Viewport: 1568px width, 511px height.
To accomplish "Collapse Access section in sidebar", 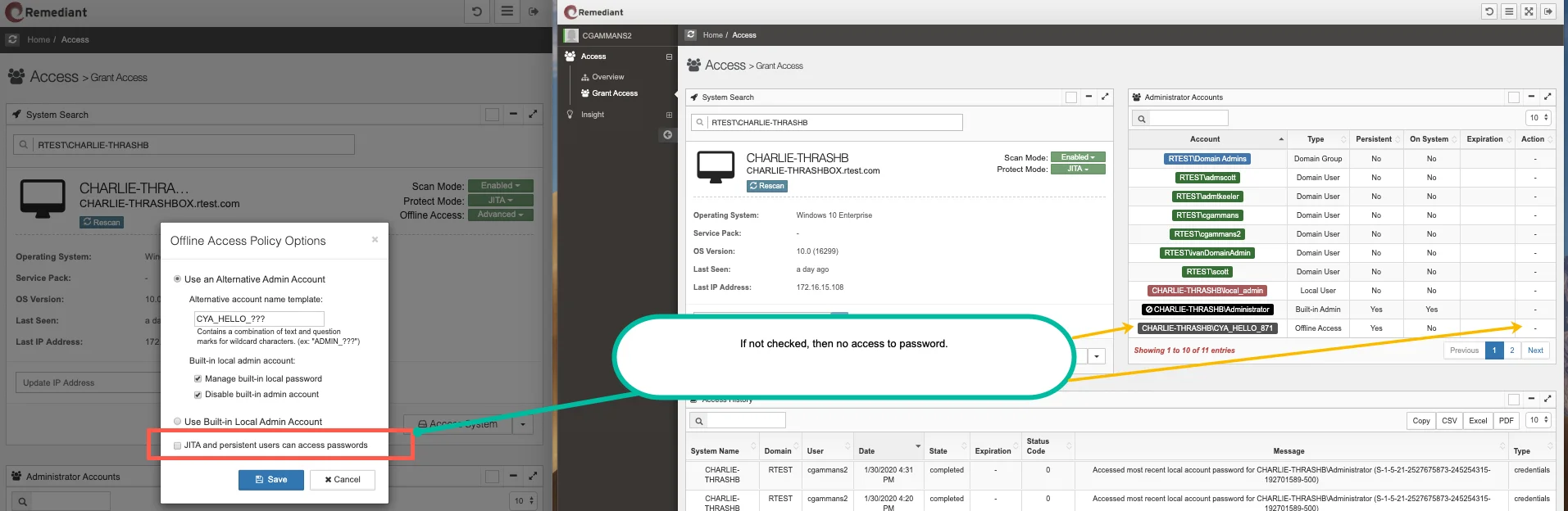I will pyautogui.click(x=669, y=57).
